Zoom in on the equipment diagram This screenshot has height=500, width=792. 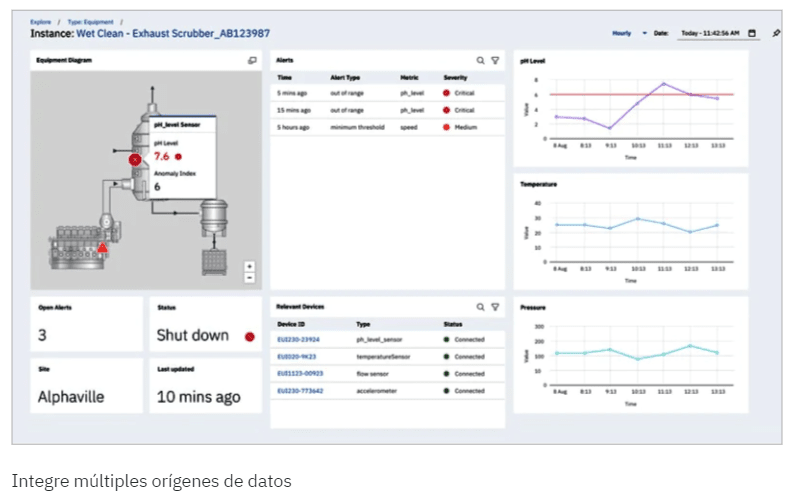250,267
